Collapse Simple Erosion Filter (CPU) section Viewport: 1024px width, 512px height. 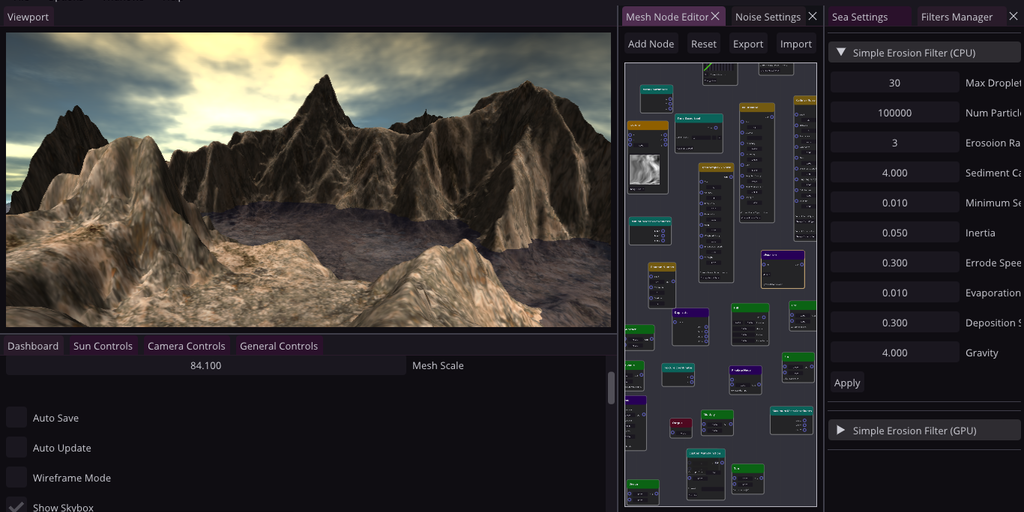coord(841,52)
